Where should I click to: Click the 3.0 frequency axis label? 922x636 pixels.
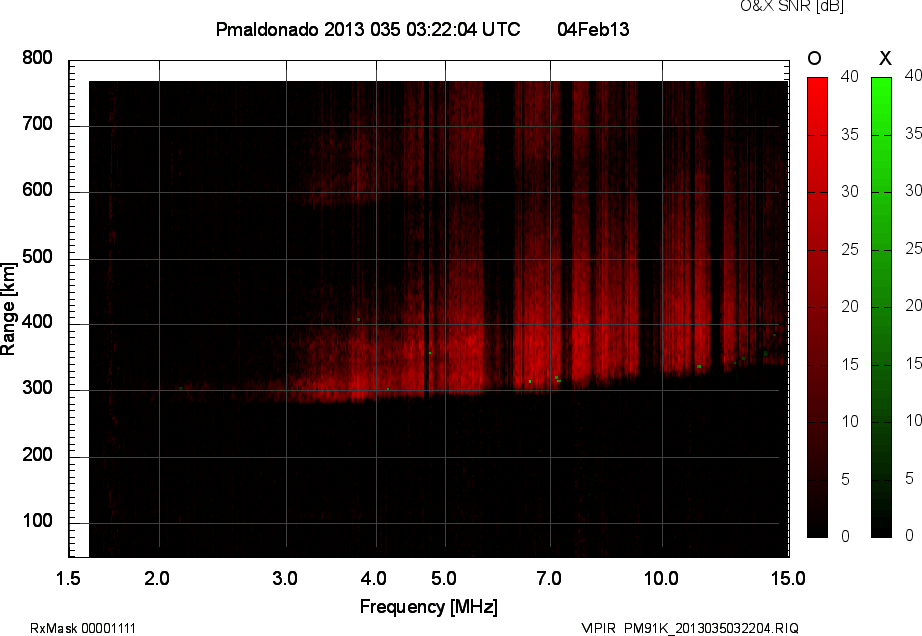coord(285,578)
